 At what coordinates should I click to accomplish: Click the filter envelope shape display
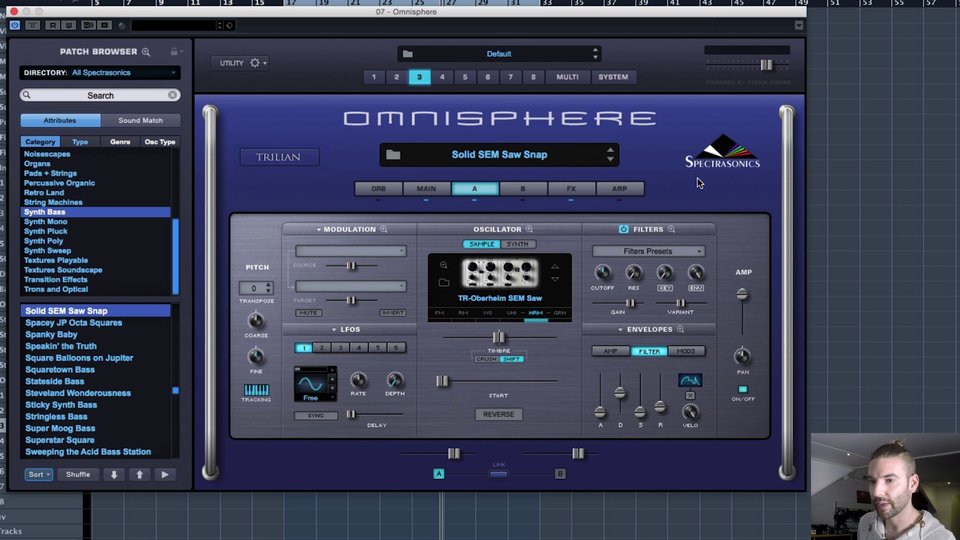tap(690, 380)
